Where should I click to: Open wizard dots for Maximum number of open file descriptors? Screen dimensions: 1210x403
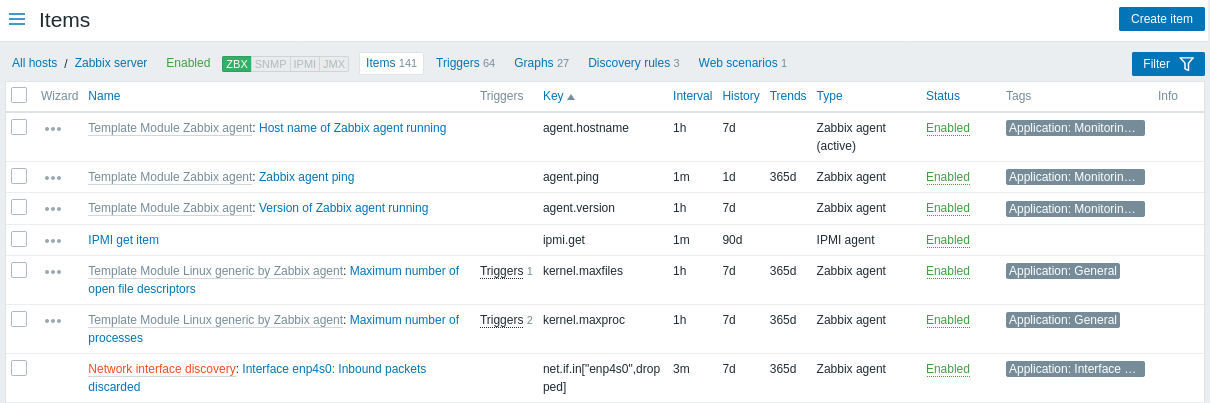point(53,272)
